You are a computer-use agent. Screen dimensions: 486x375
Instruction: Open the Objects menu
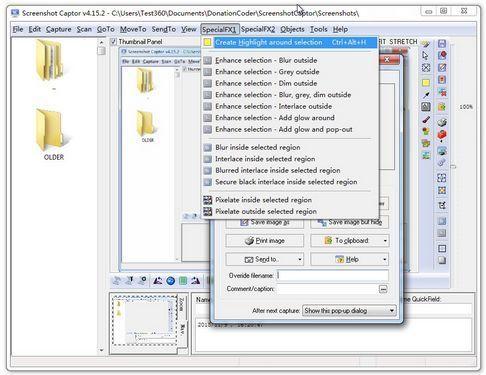click(292, 29)
